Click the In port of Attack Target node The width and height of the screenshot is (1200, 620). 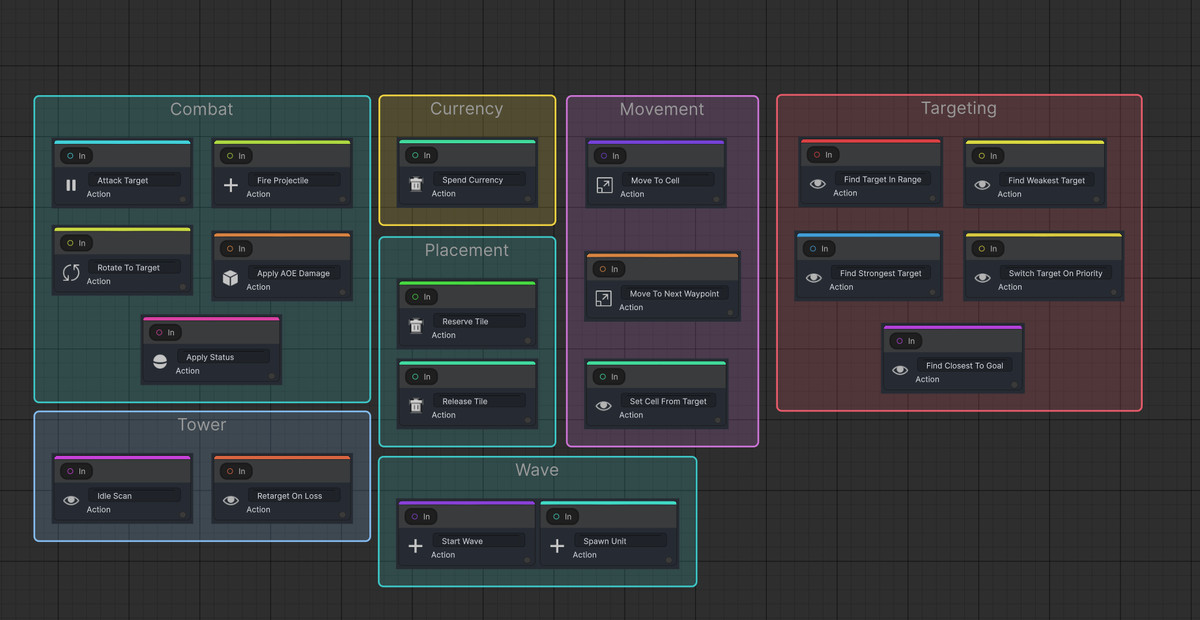(x=75, y=156)
